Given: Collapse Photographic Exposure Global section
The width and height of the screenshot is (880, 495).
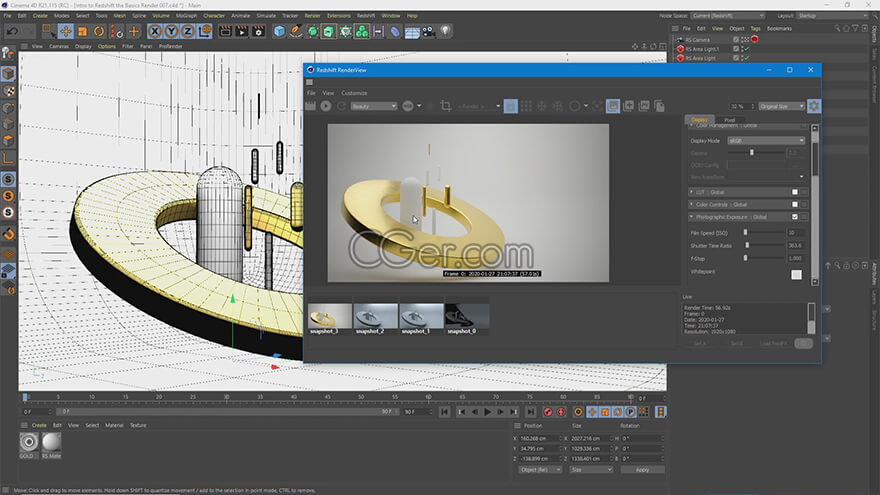Looking at the screenshot, I should tap(691, 217).
